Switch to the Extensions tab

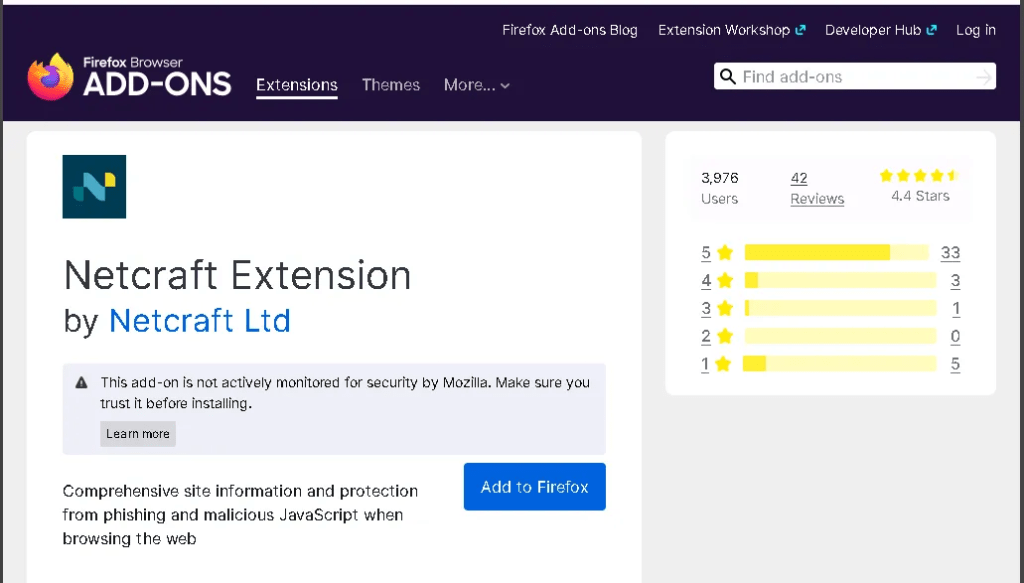point(297,85)
